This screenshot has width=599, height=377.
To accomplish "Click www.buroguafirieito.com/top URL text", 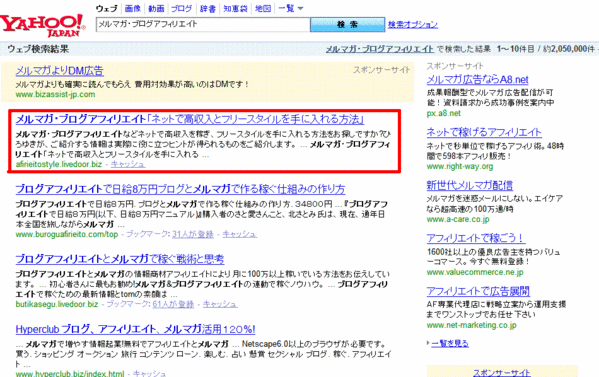I will coord(67,234).
